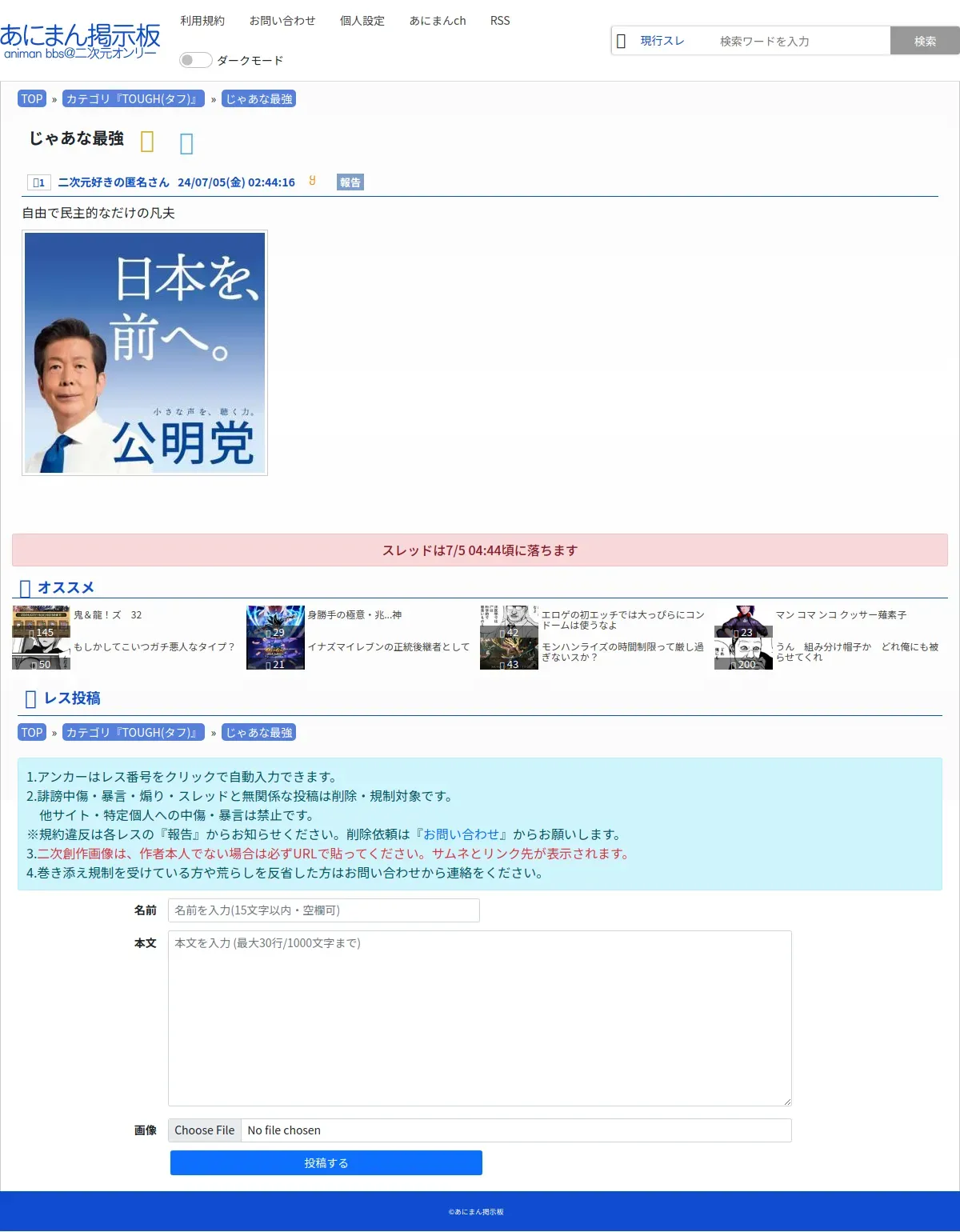Viewport: 960px width, 1232px height.
Task: Open thread イナズマイレブンの正統後継者として
Action: (389, 647)
